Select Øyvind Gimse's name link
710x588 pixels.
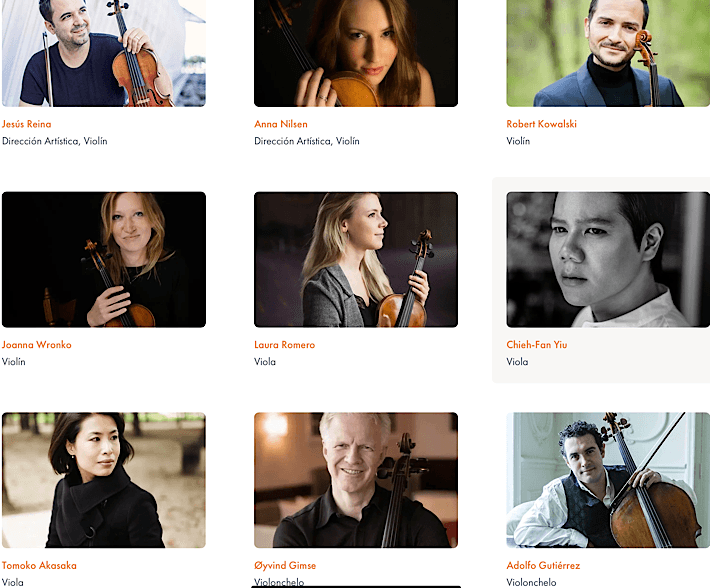285,565
